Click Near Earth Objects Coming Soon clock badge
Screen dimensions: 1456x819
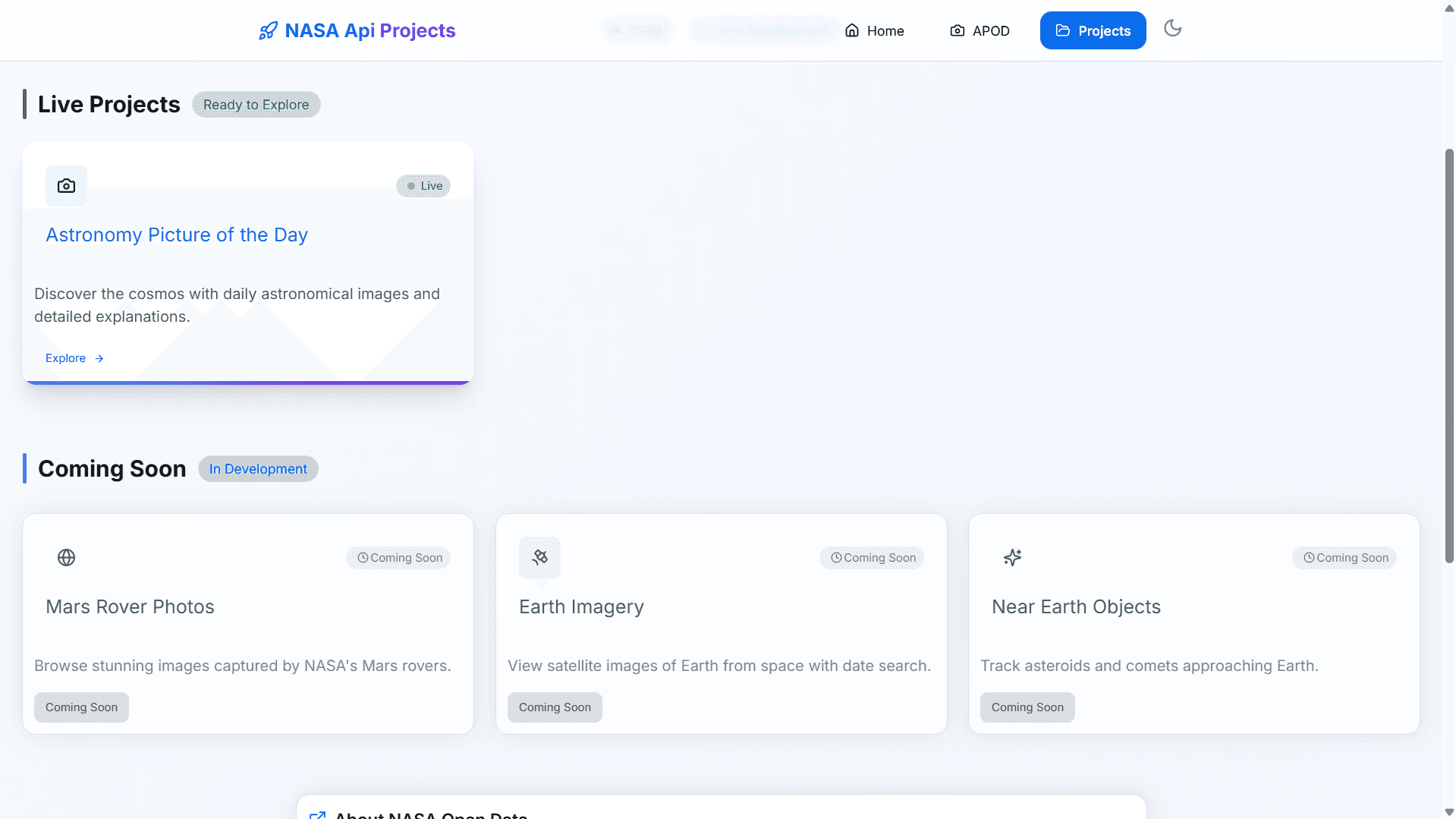1344,558
